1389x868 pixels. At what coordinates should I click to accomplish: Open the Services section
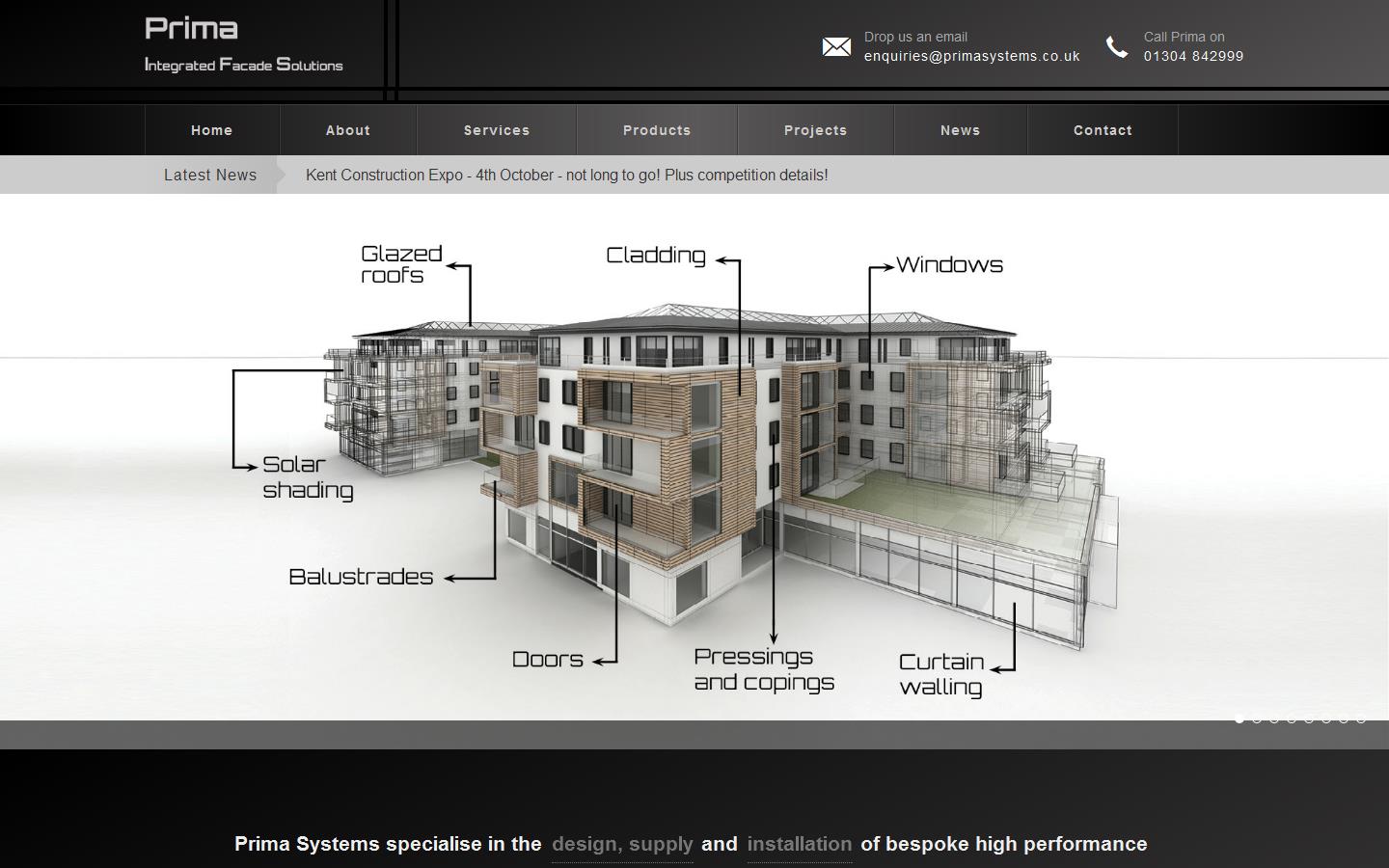tap(496, 130)
